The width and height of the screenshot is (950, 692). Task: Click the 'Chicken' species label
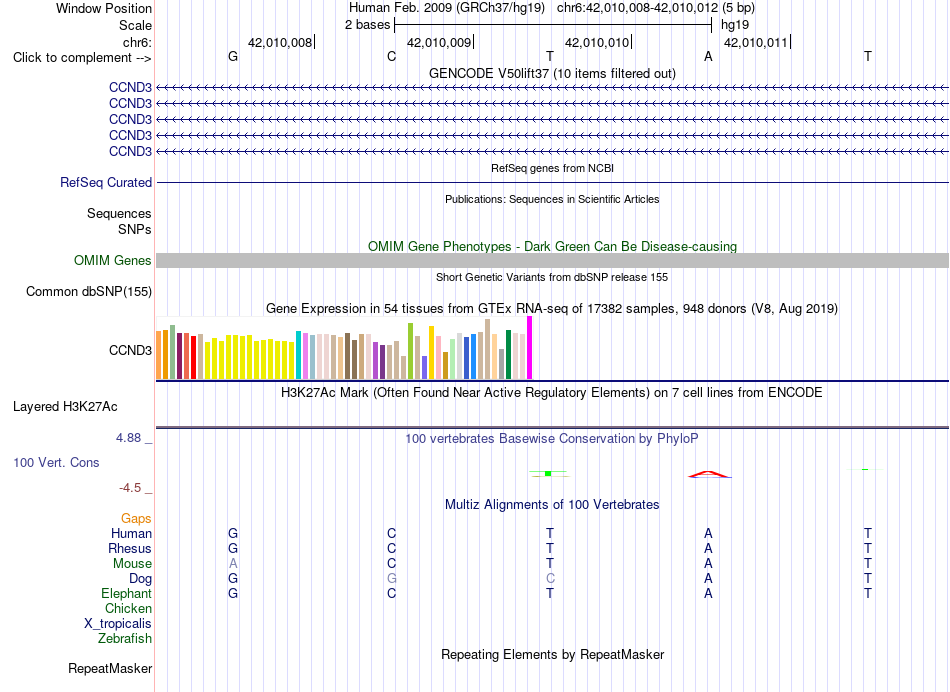[x=128, y=608]
